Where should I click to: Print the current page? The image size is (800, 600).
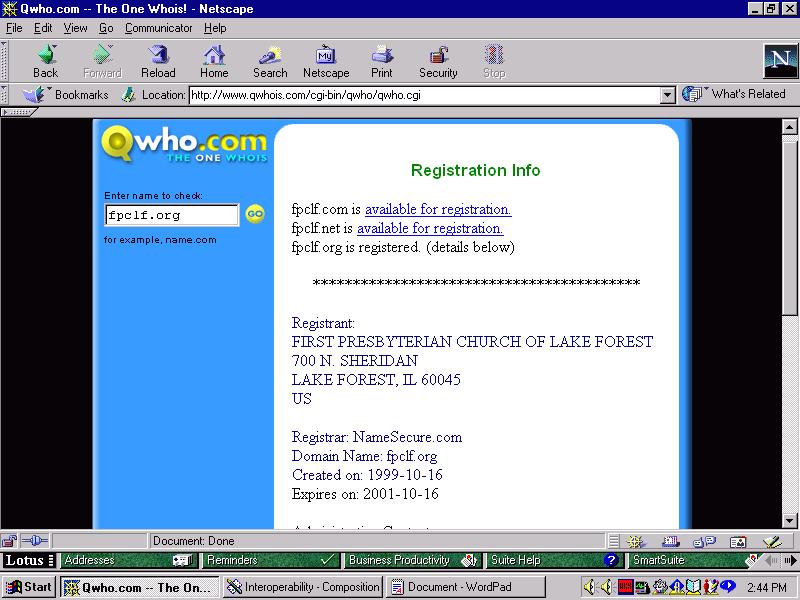pyautogui.click(x=382, y=61)
